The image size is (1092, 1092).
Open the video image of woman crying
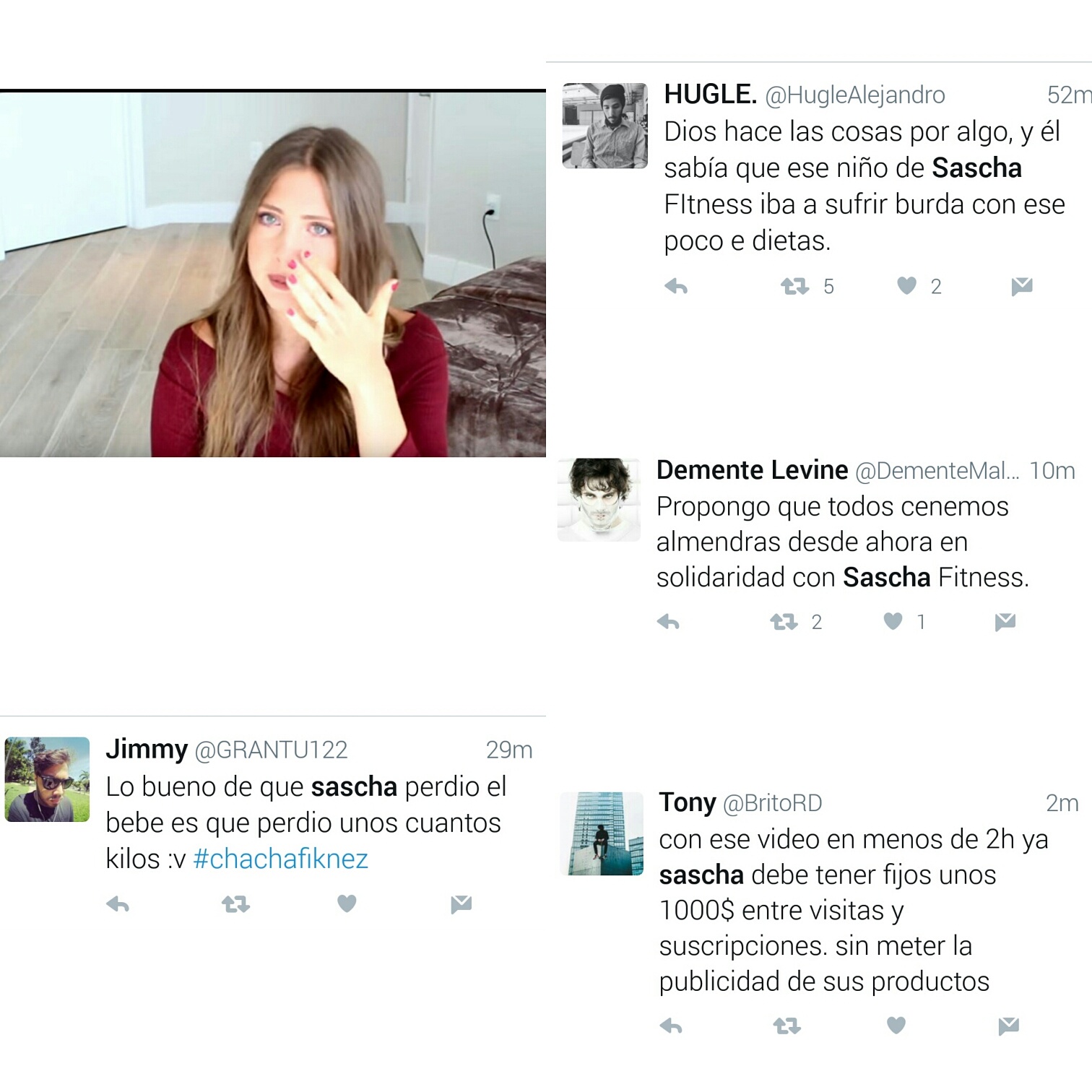[x=273, y=274]
